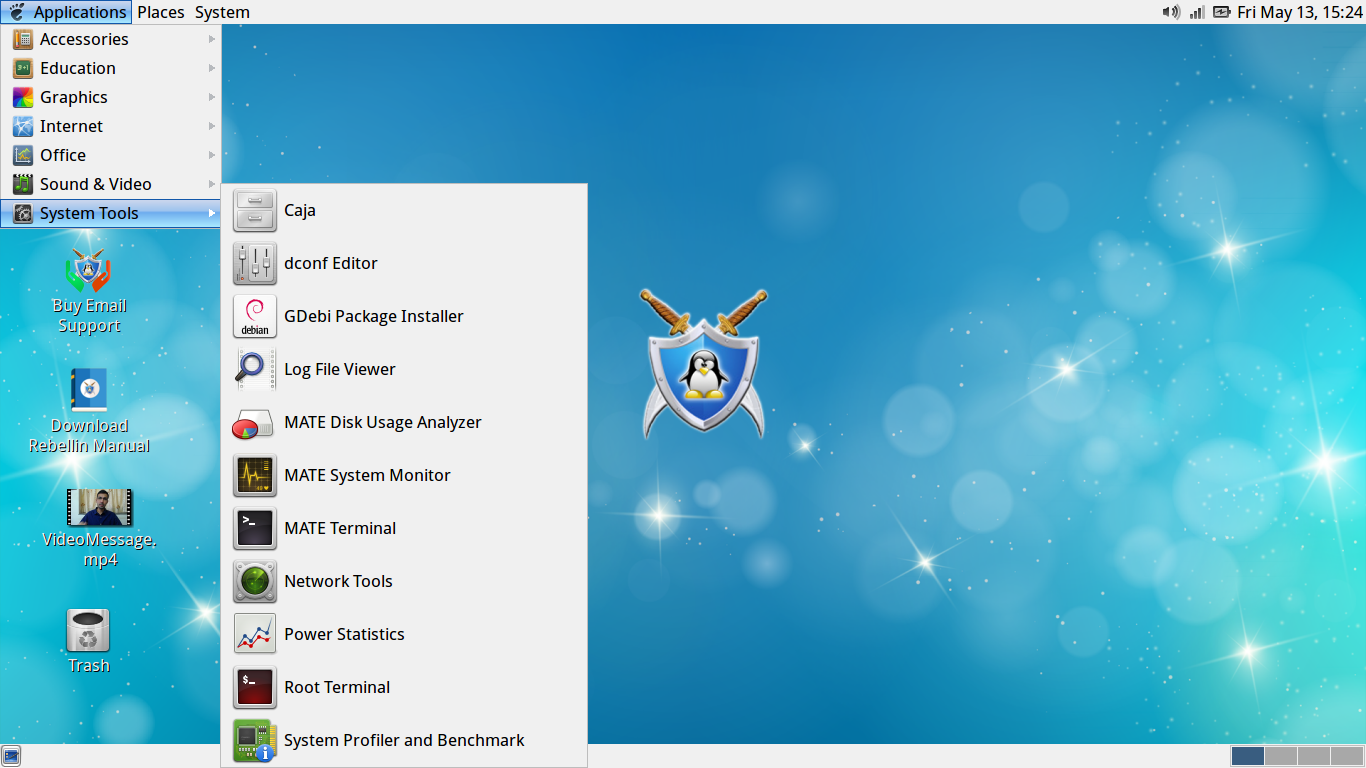The height and width of the screenshot is (768, 1366).
Task: Select Sound & Video menu entry
Action: [110, 185]
